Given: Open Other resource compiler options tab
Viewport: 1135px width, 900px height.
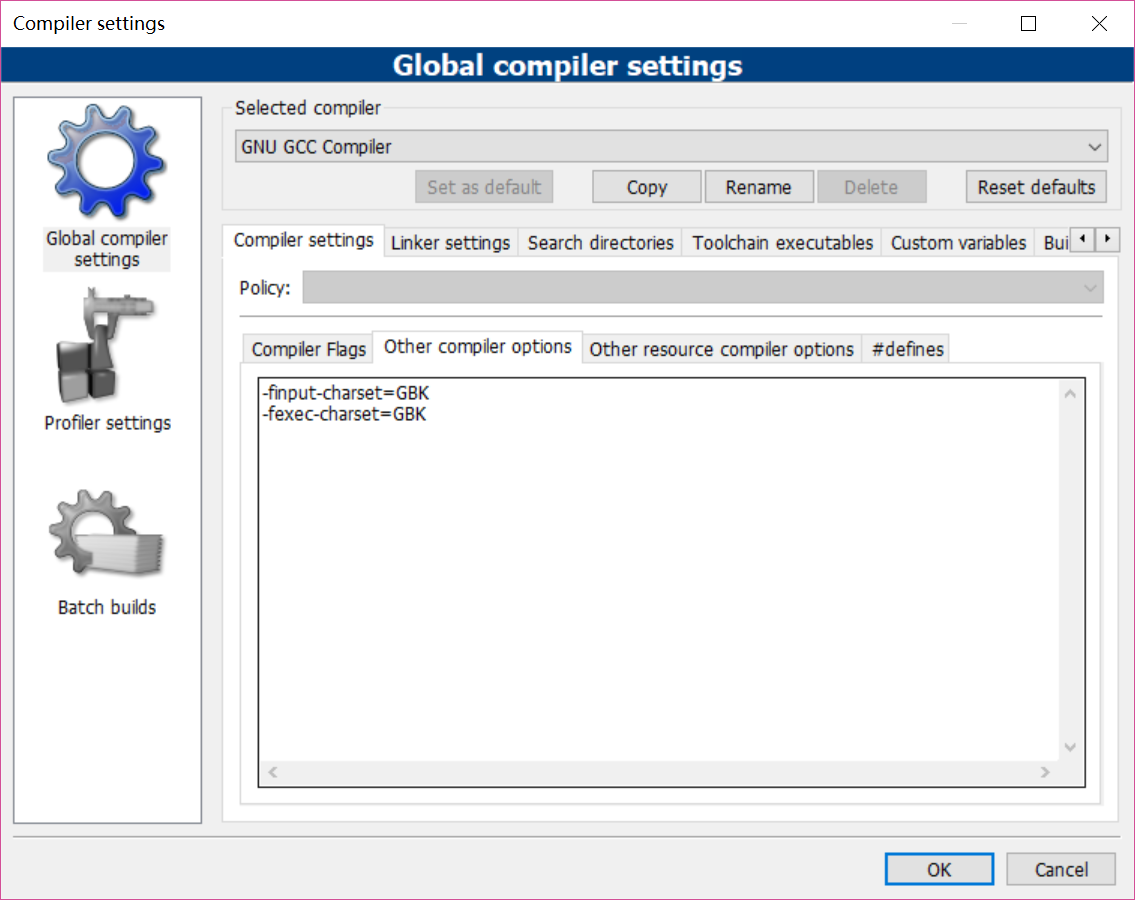Looking at the screenshot, I should 722,349.
